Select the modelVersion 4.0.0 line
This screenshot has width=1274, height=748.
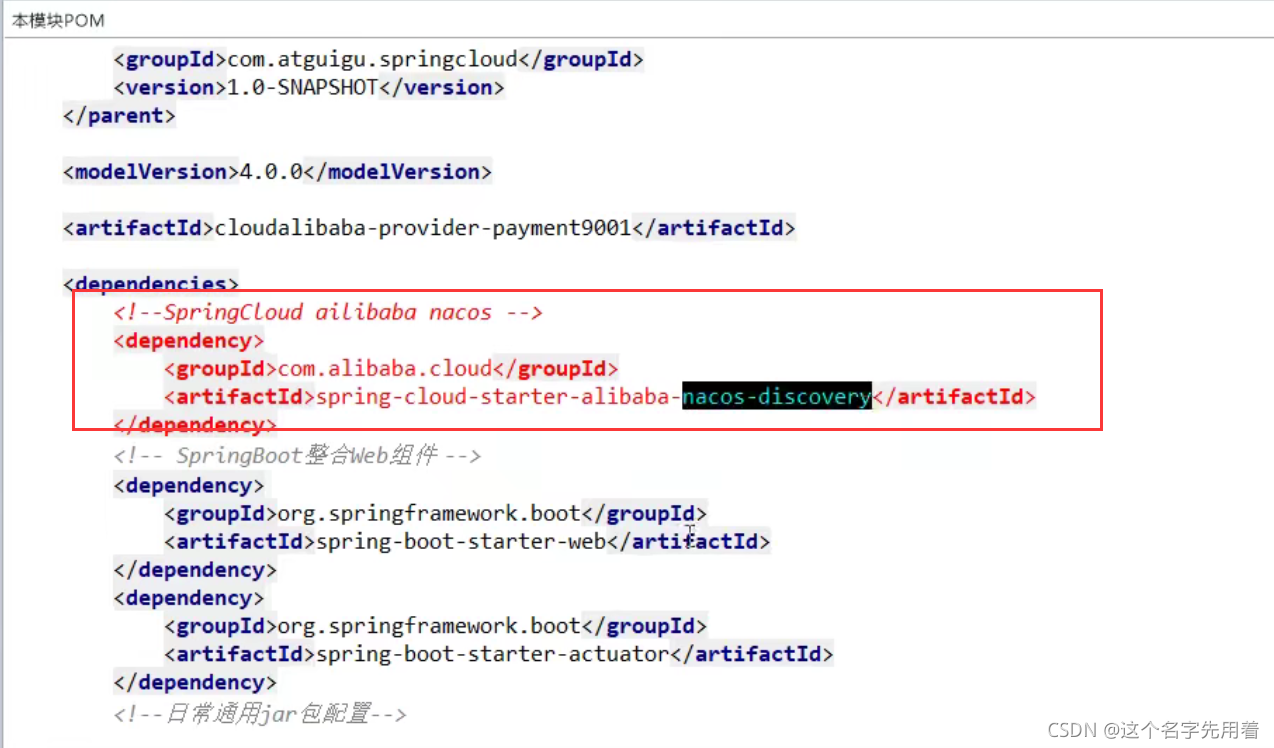[277, 171]
